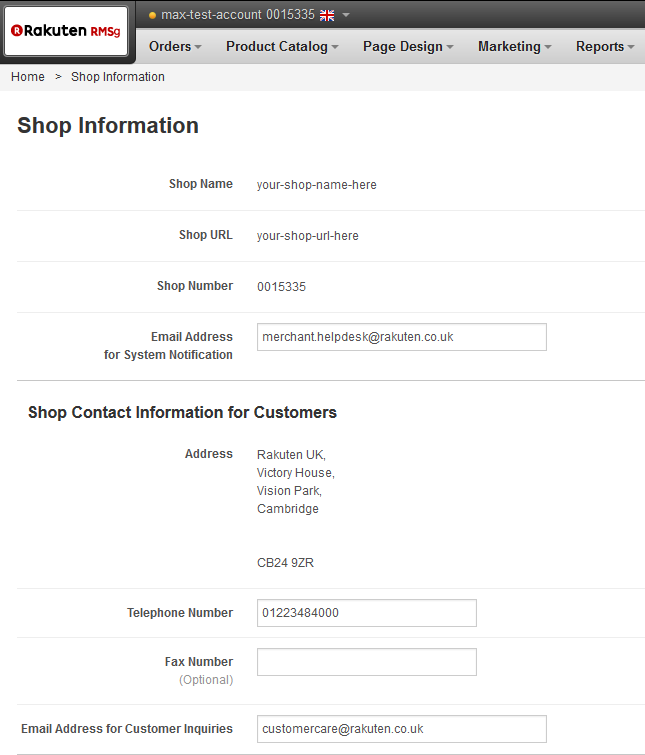Viewport: 645px width, 755px height.
Task: Click the shop number value 0015335
Action: click(x=281, y=287)
